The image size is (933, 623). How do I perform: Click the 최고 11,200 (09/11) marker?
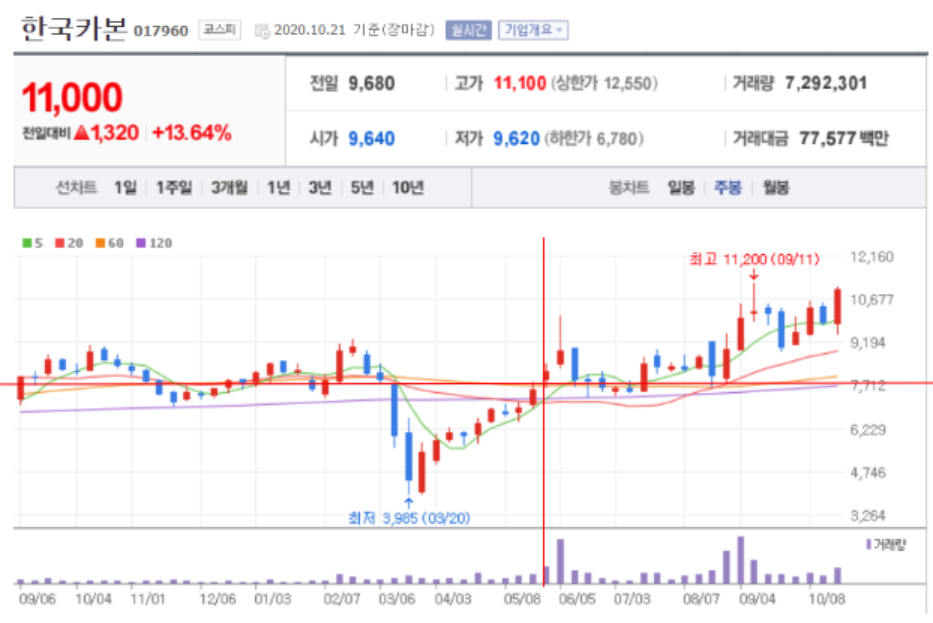pyautogui.click(x=754, y=259)
